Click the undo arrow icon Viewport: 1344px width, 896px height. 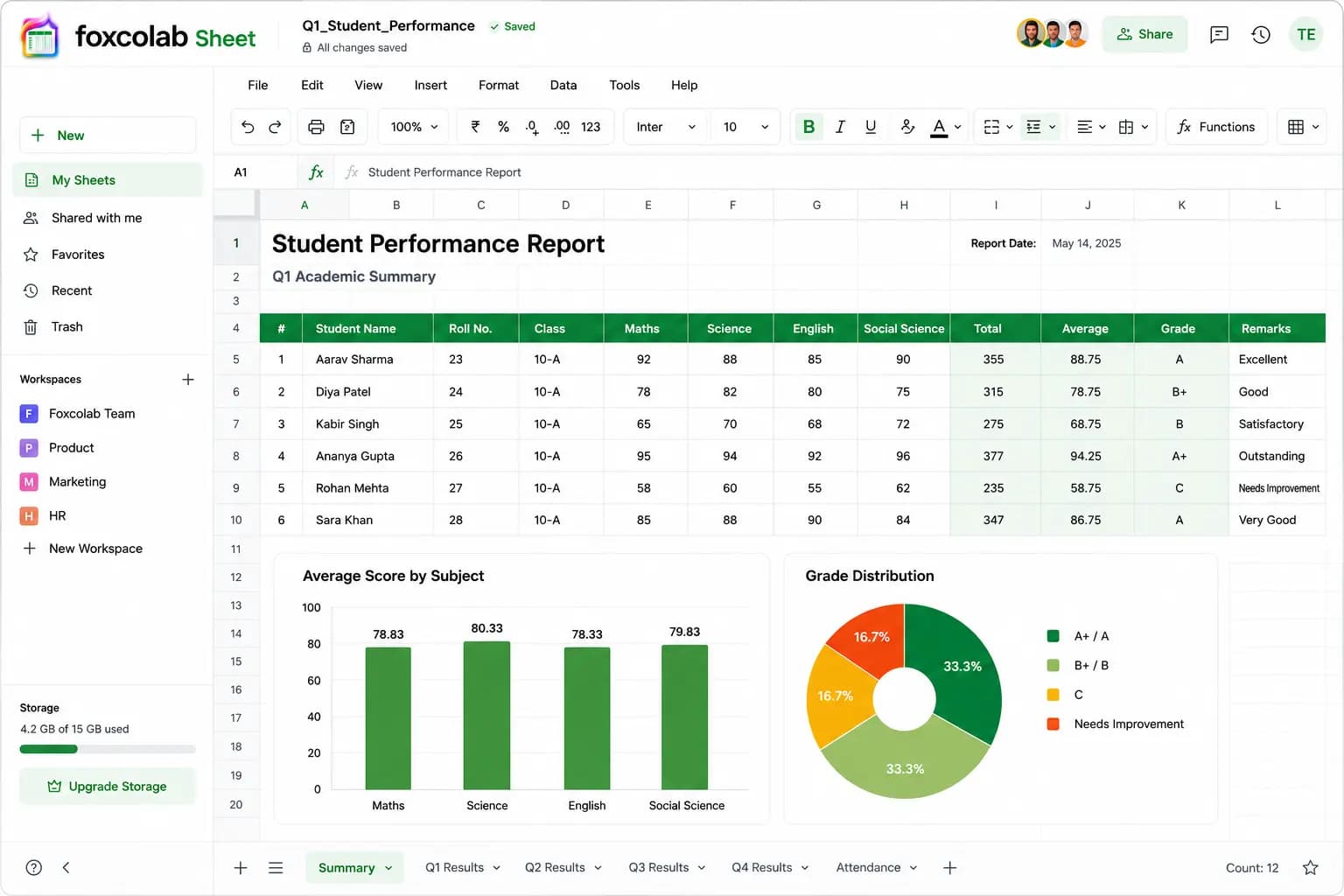click(248, 127)
